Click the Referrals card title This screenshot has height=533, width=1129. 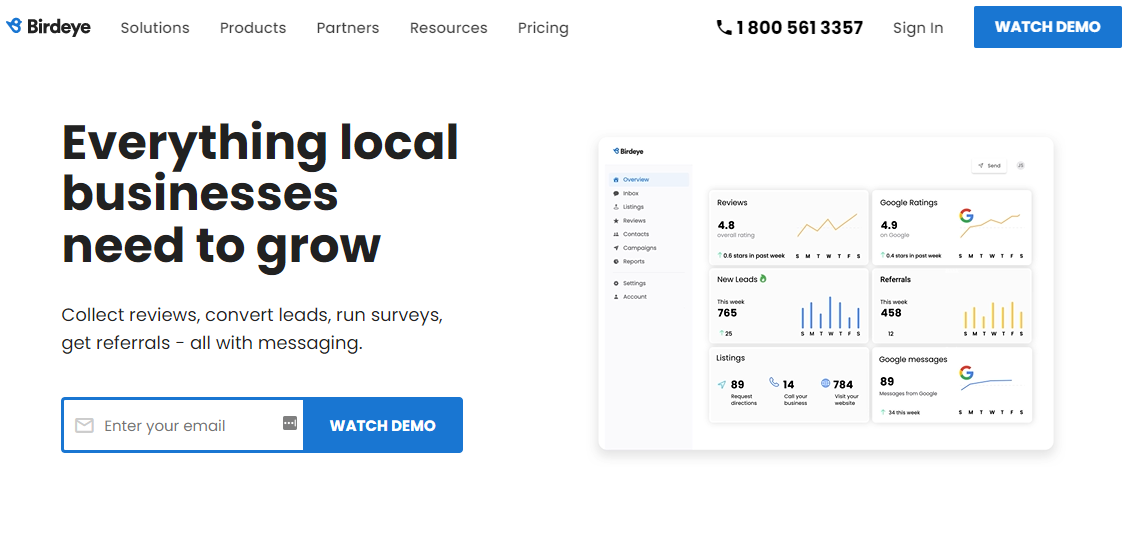896,279
